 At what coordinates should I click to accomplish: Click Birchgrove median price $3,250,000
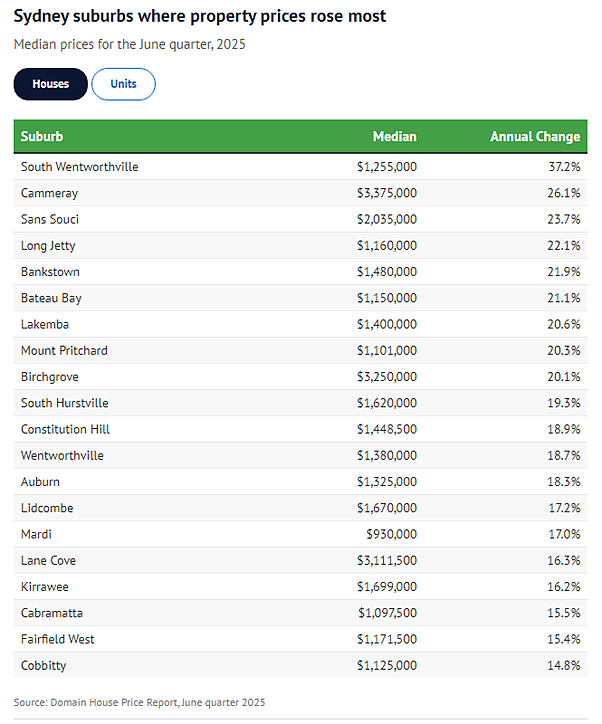point(387,377)
